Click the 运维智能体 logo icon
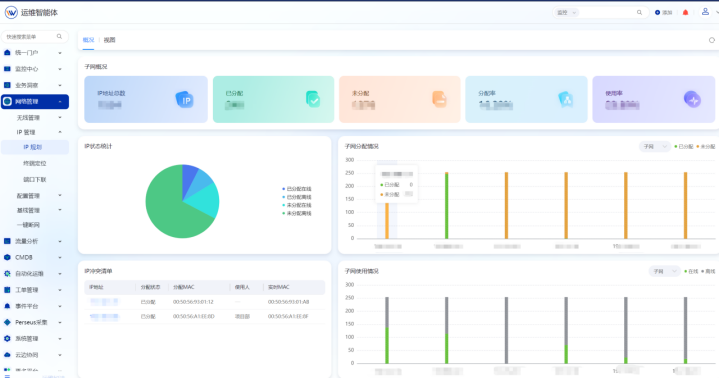This screenshot has width=720, height=378. point(11,12)
